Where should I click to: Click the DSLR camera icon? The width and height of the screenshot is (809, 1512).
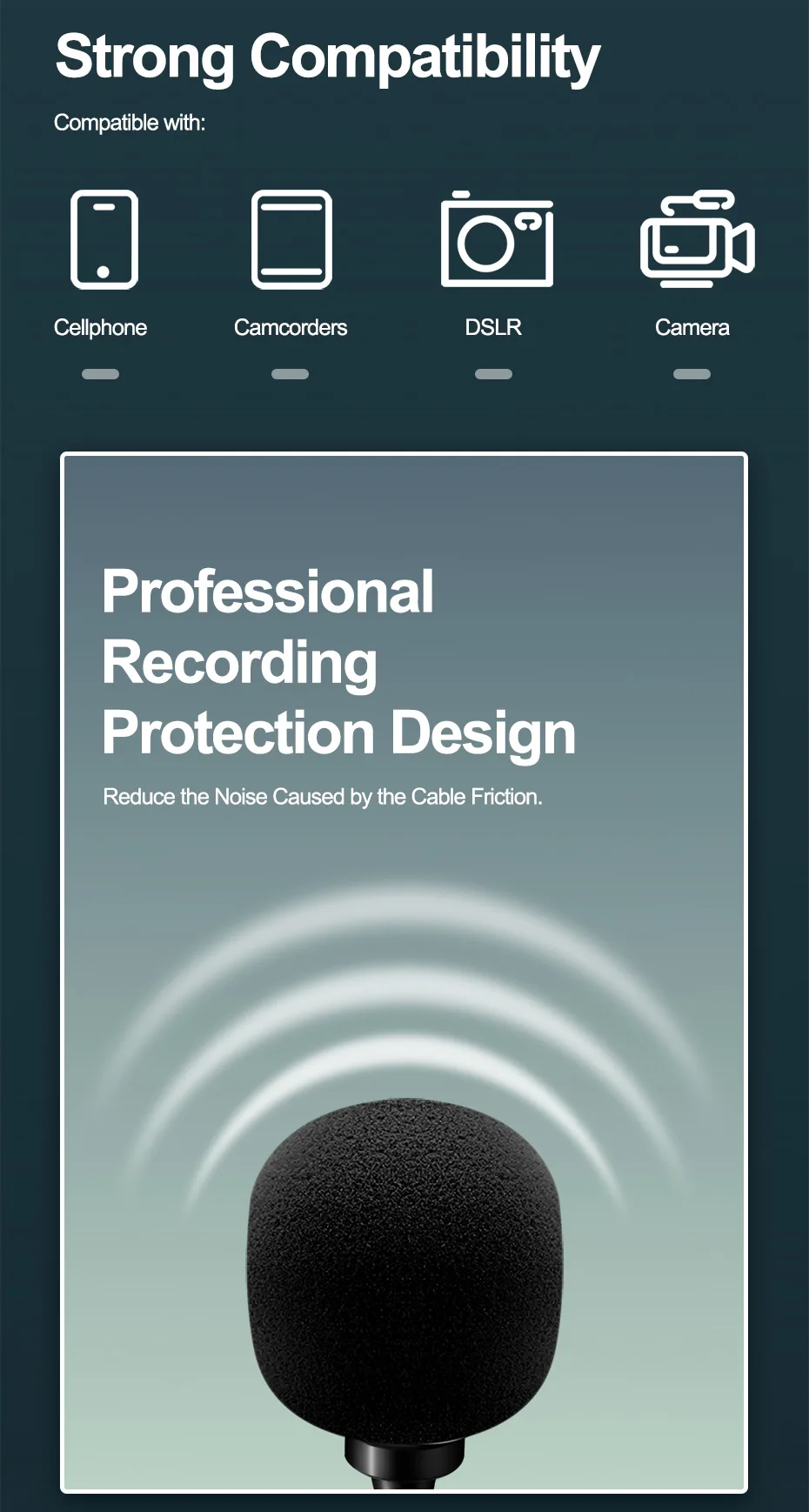(x=497, y=239)
